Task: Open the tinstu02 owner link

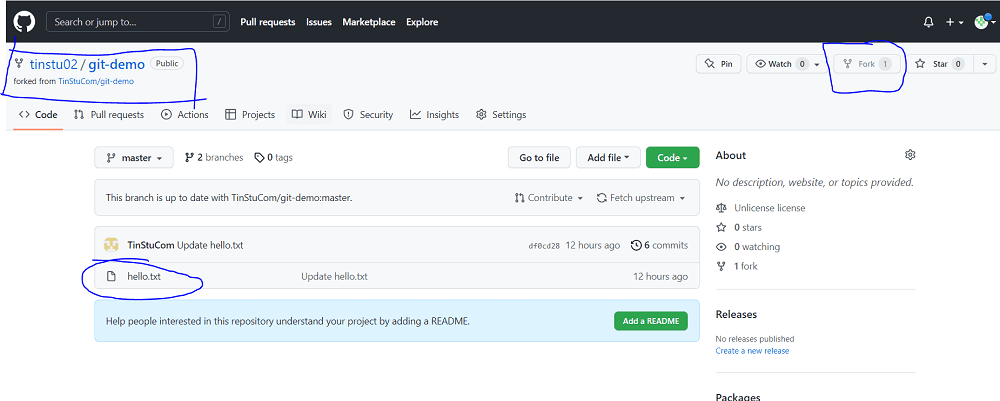Action: click(54, 64)
